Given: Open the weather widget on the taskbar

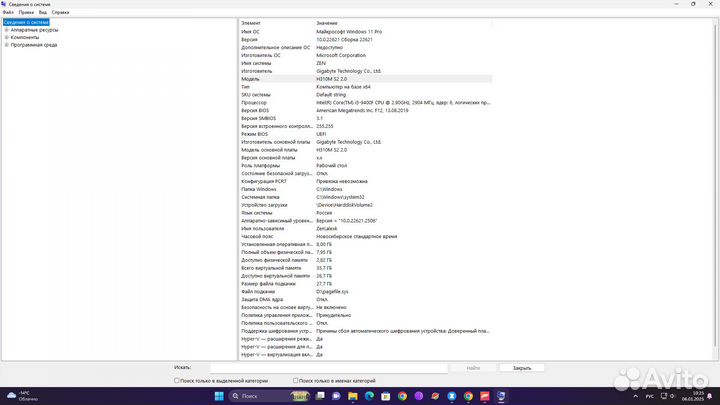Looking at the screenshot, I should click(20, 396).
